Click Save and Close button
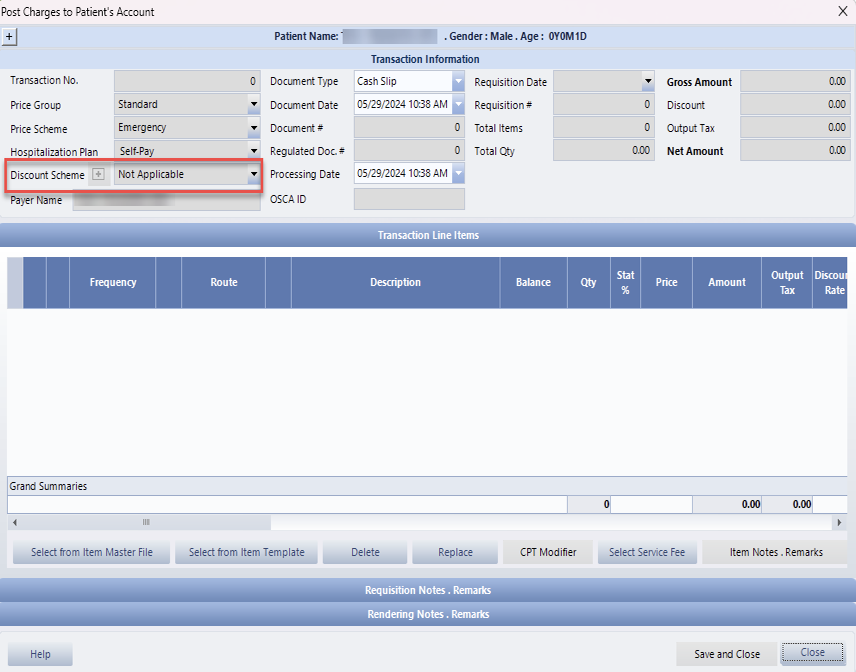Screen dimensions: 856x672 [x=727, y=654]
